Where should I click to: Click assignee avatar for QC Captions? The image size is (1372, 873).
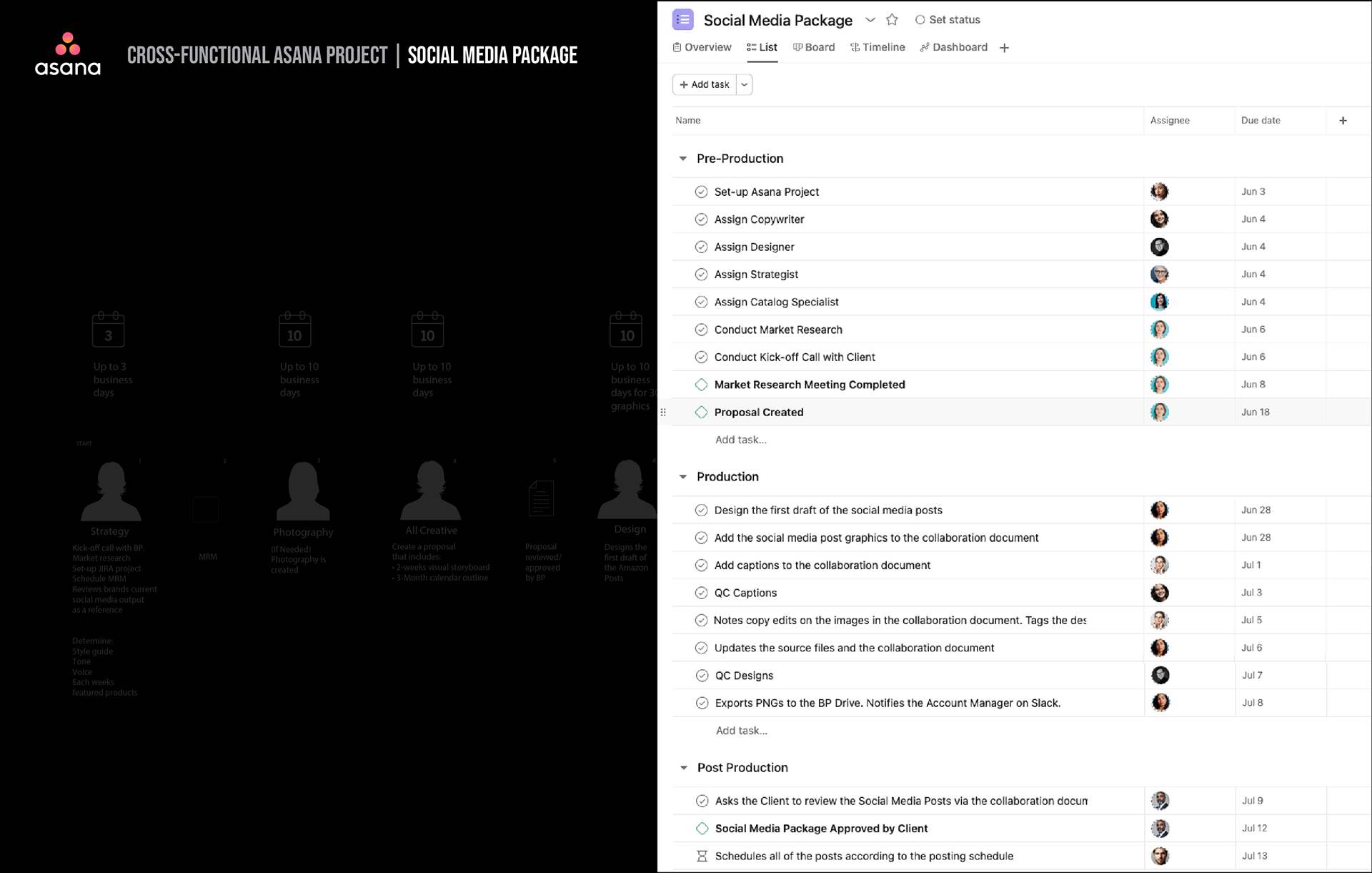1159,593
